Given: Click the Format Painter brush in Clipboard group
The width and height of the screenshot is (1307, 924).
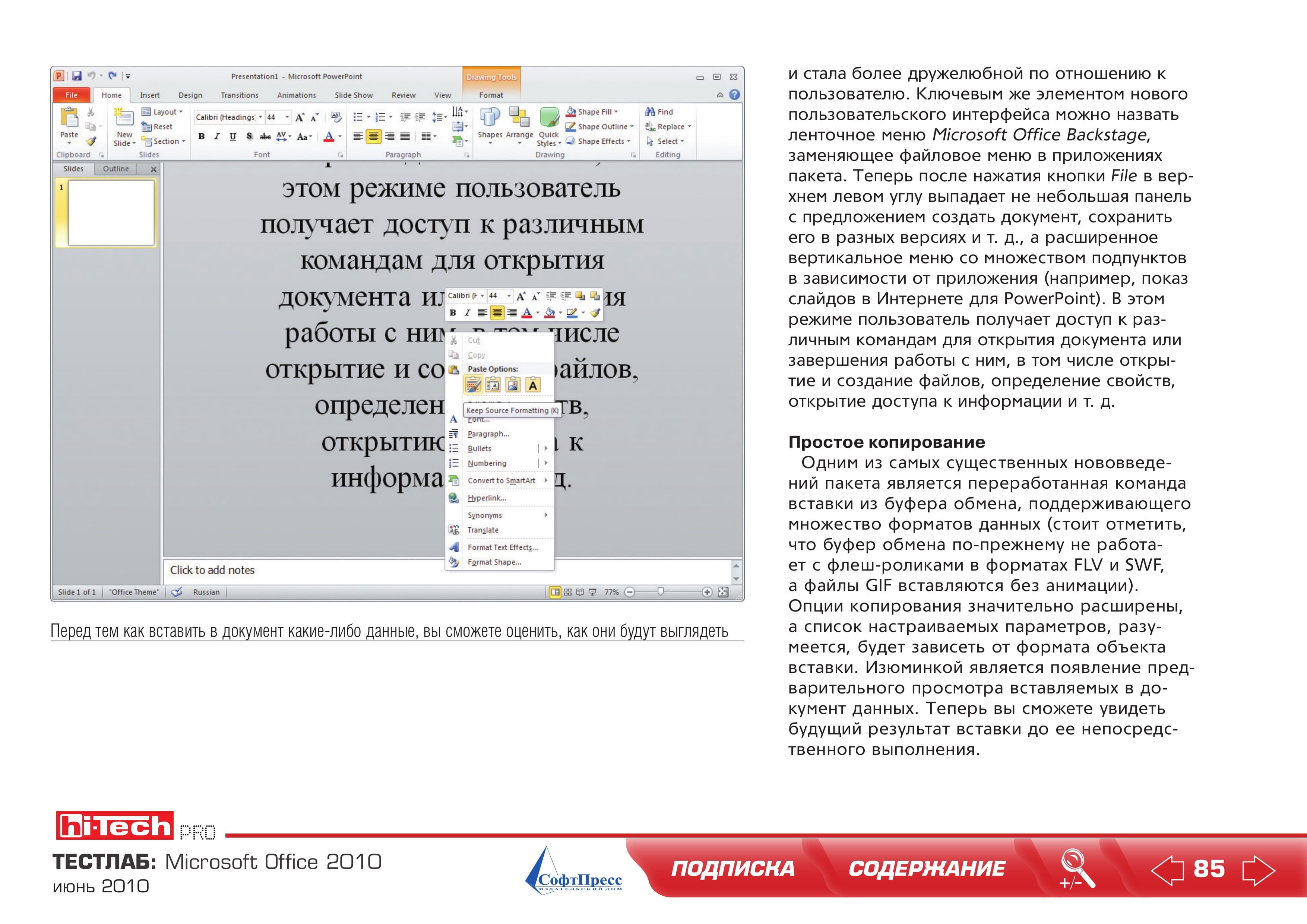Looking at the screenshot, I should click(x=91, y=141).
